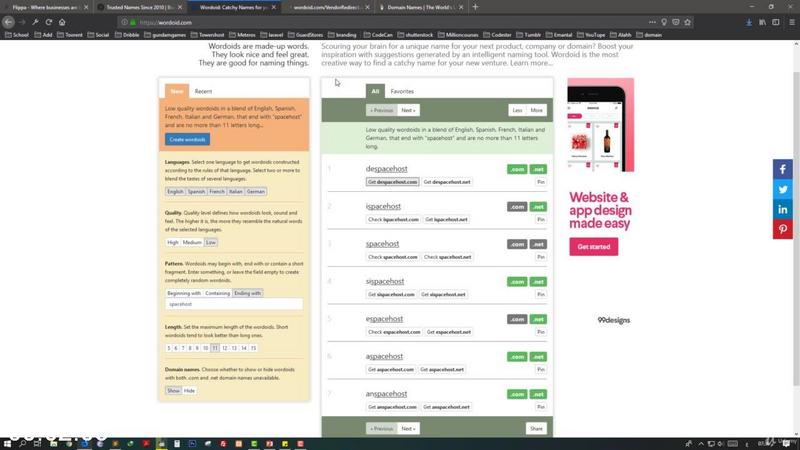Close the Flippa browser tab
This screenshot has width=800, height=450.
(x=86, y=8)
